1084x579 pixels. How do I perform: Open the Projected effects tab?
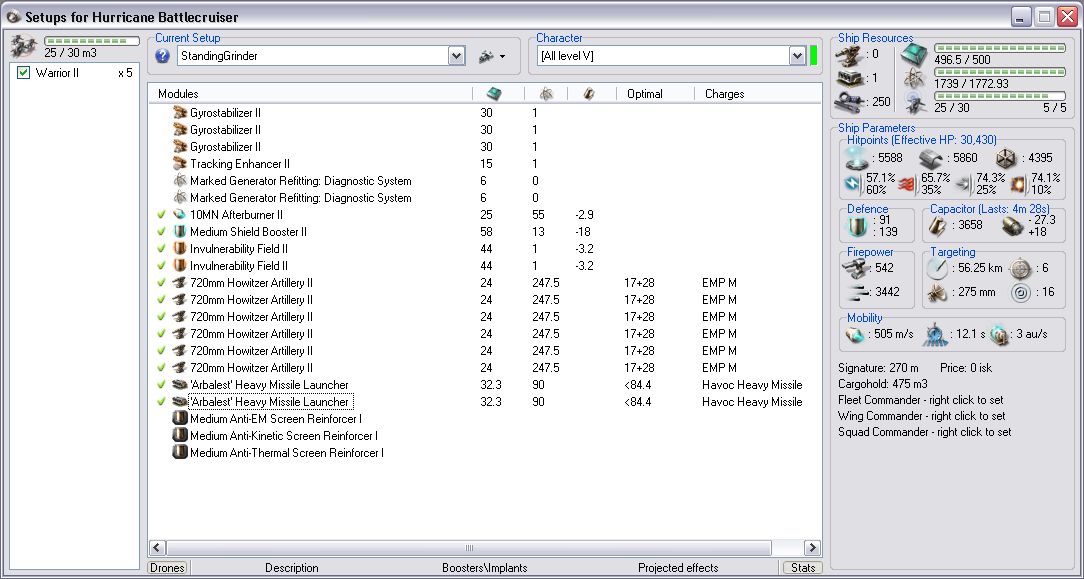[x=678, y=568]
